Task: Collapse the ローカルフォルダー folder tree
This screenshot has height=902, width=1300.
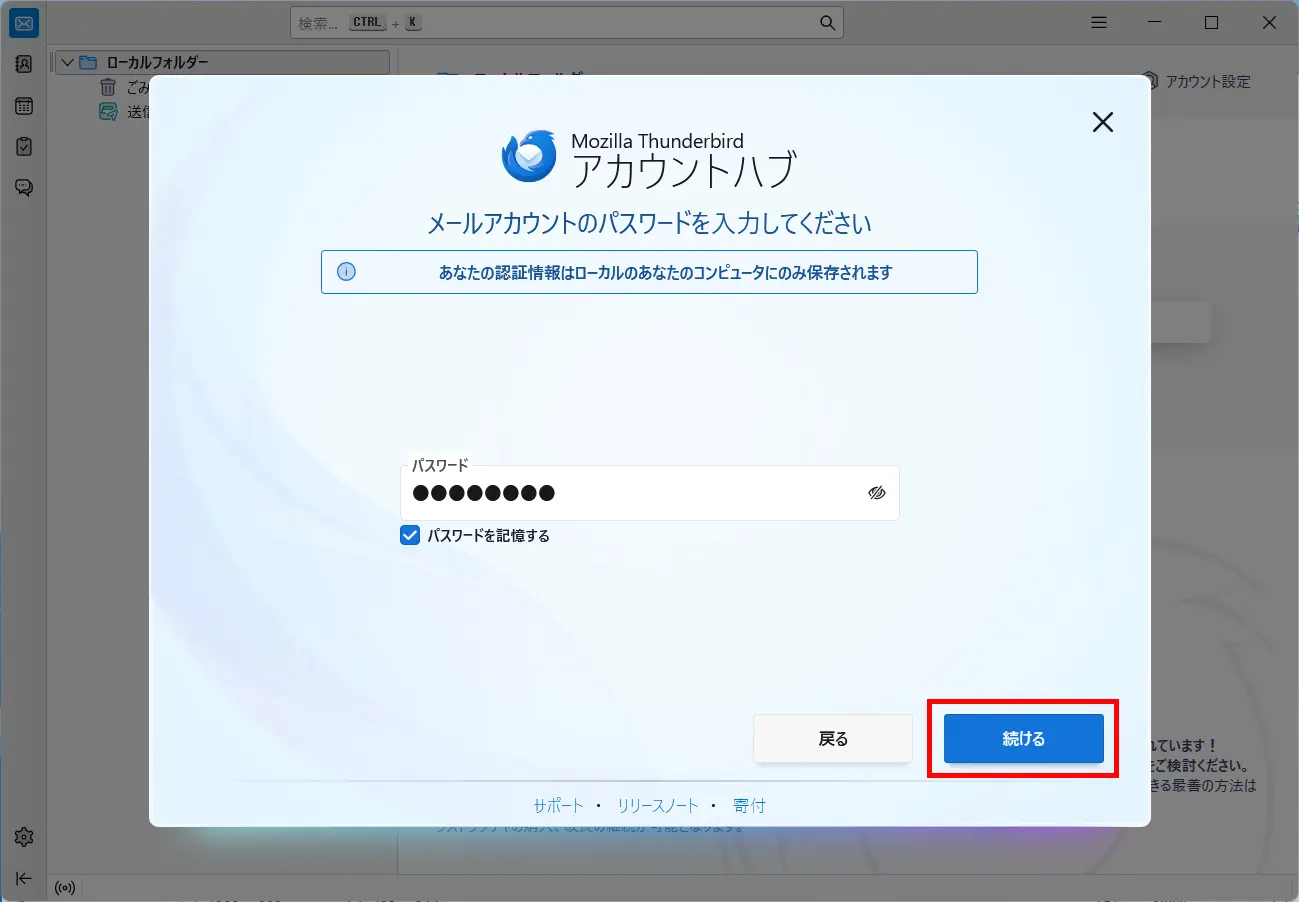Action: [x=67, y=62]
